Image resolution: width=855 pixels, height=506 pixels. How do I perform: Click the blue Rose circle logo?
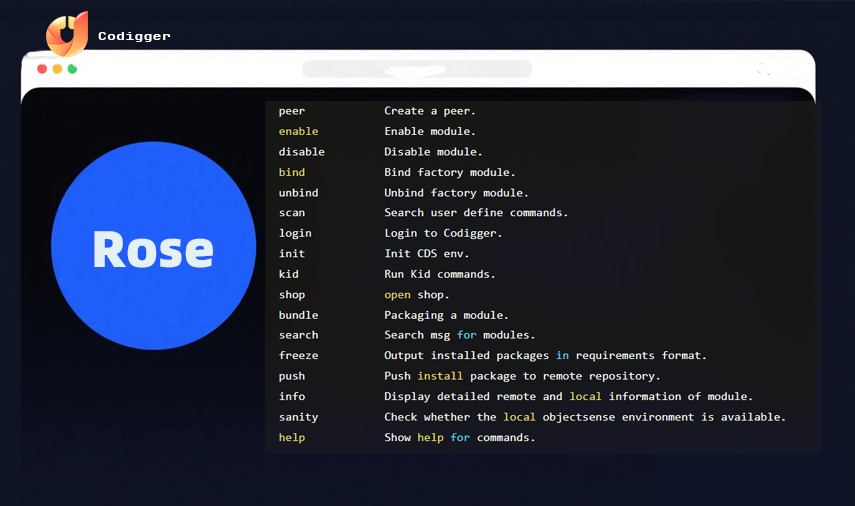(x=153, y=246)
